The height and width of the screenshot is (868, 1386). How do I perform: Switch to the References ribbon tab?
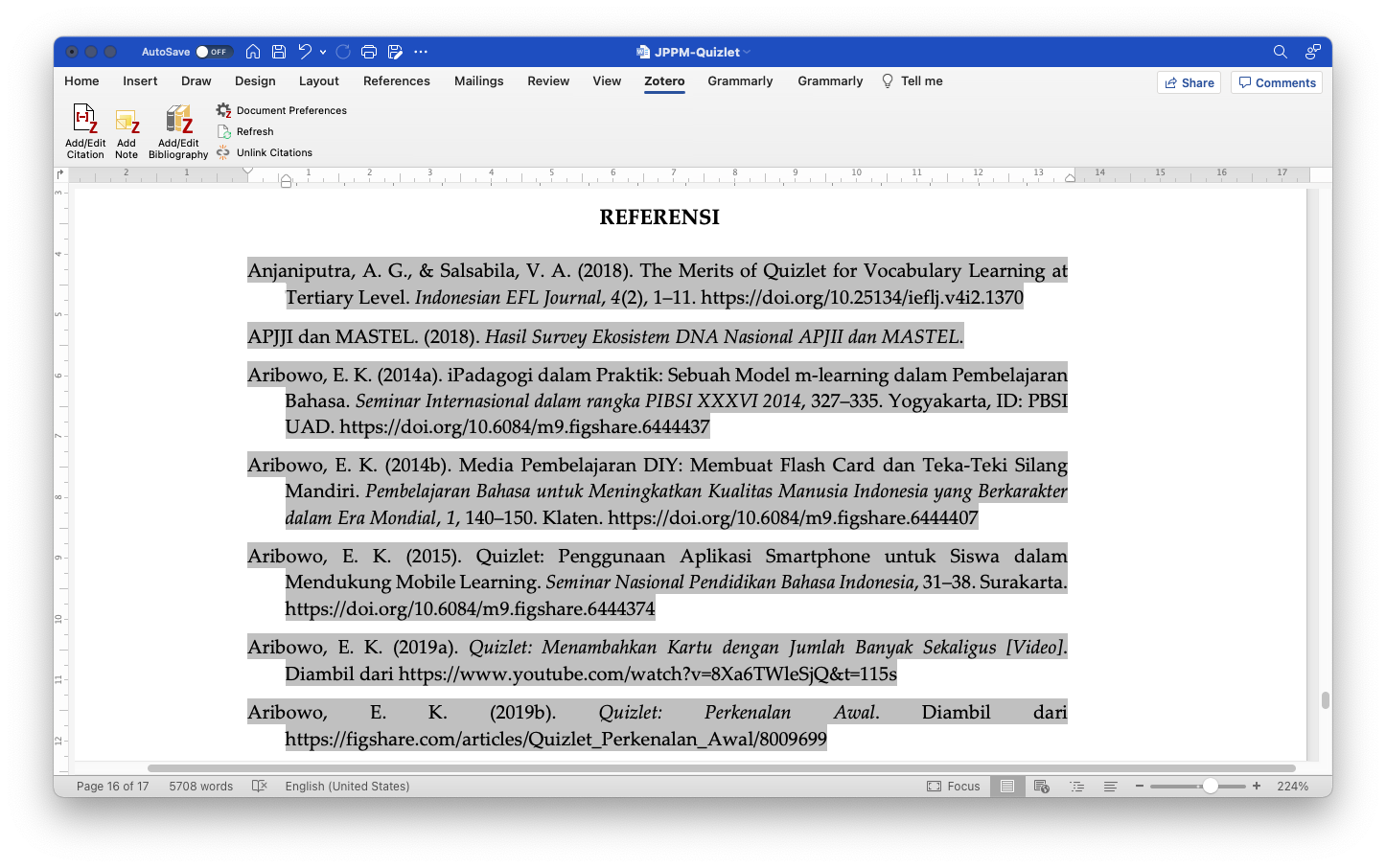(x=396, y=81)
